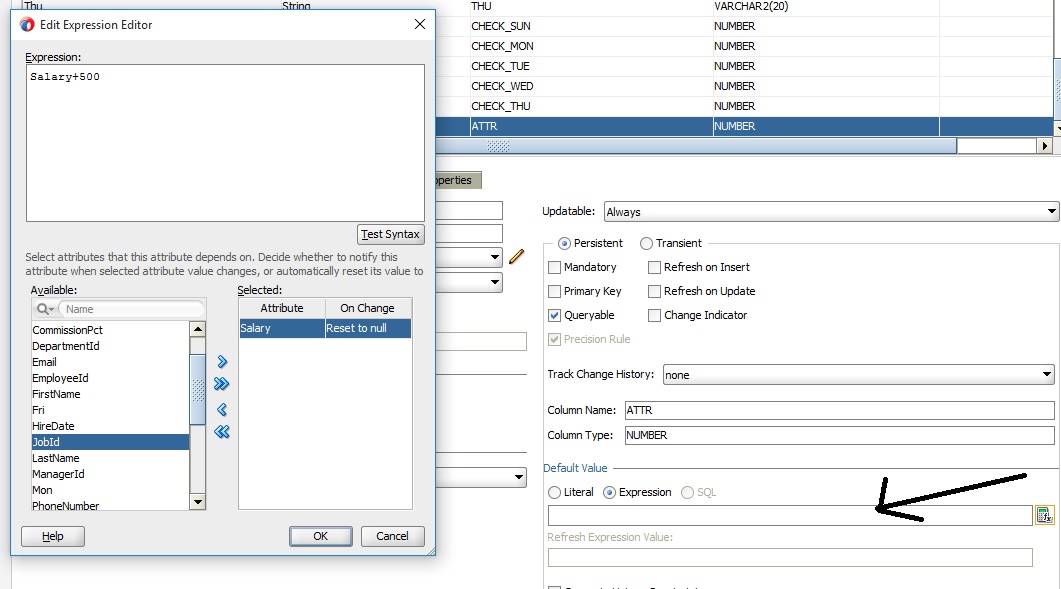Screen dimensions: 1061x589
Task: Close the Edit Expression Editor dialog
Action: (418, 24)
